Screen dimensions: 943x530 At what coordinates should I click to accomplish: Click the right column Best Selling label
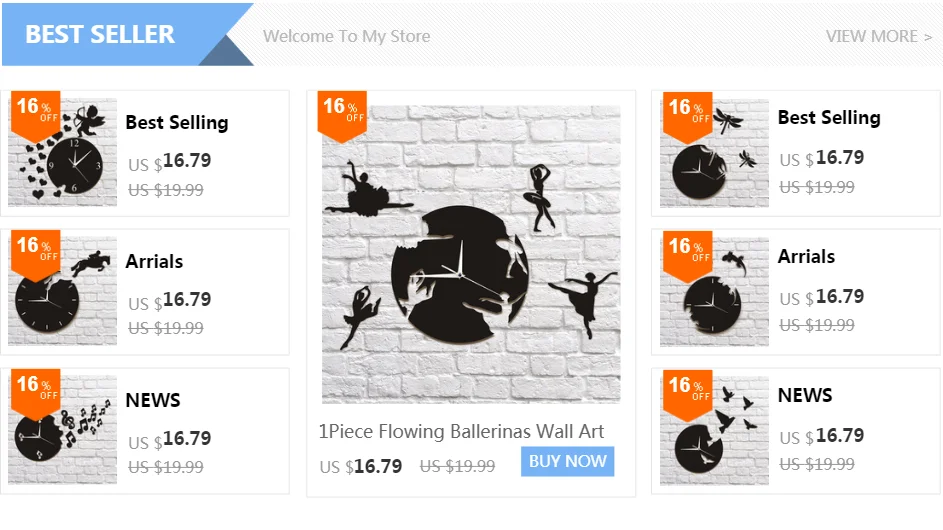point(829,118)
